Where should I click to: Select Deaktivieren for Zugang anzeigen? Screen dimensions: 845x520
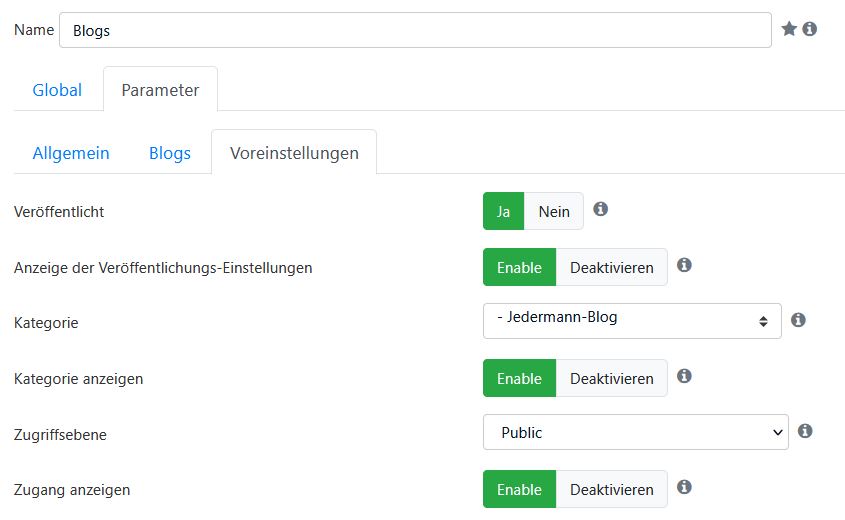612,489
